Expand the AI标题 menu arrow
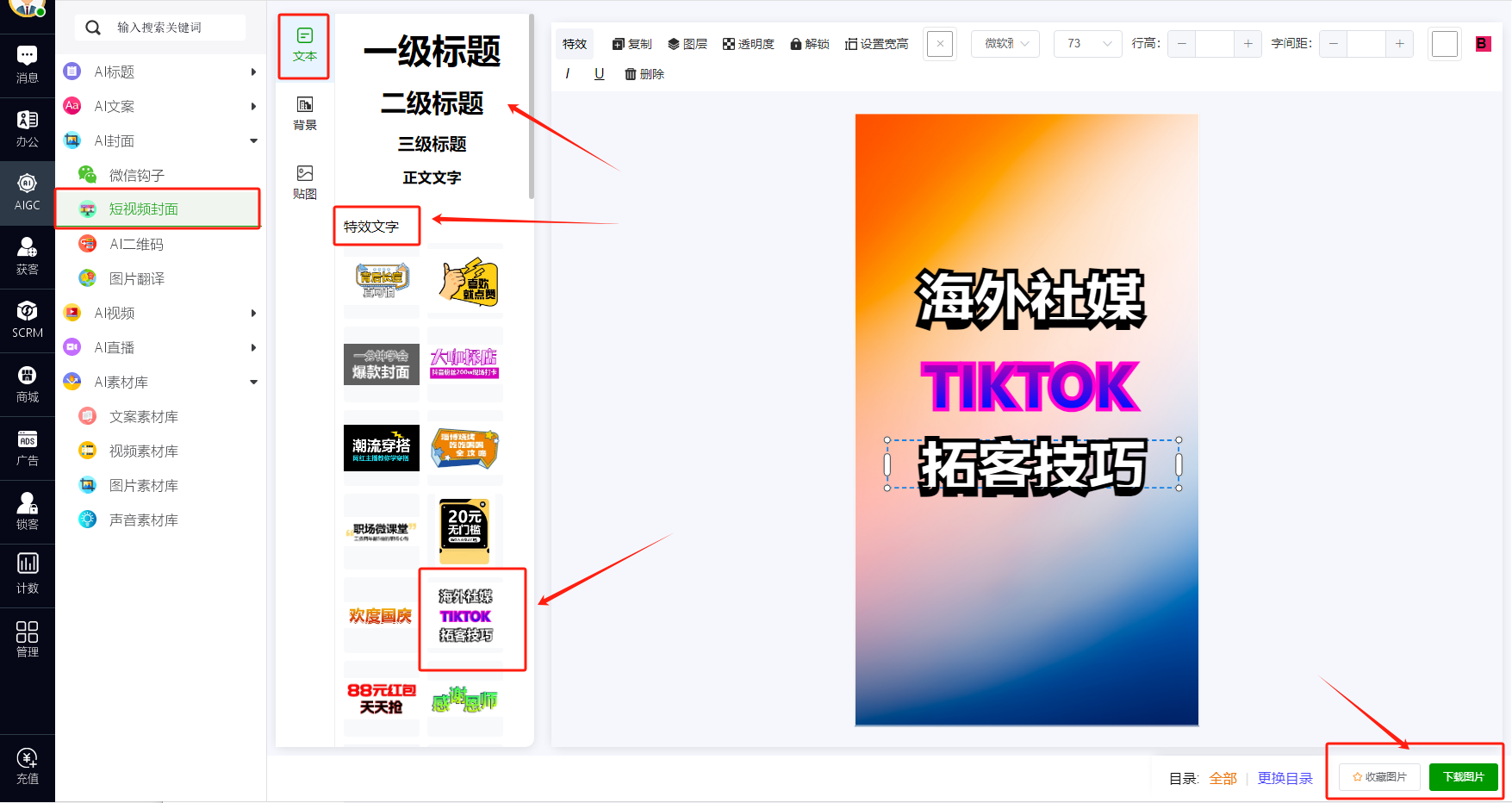Image resolution: width=1512 pixels, height=803 pixels. click(x=253, y=72)
